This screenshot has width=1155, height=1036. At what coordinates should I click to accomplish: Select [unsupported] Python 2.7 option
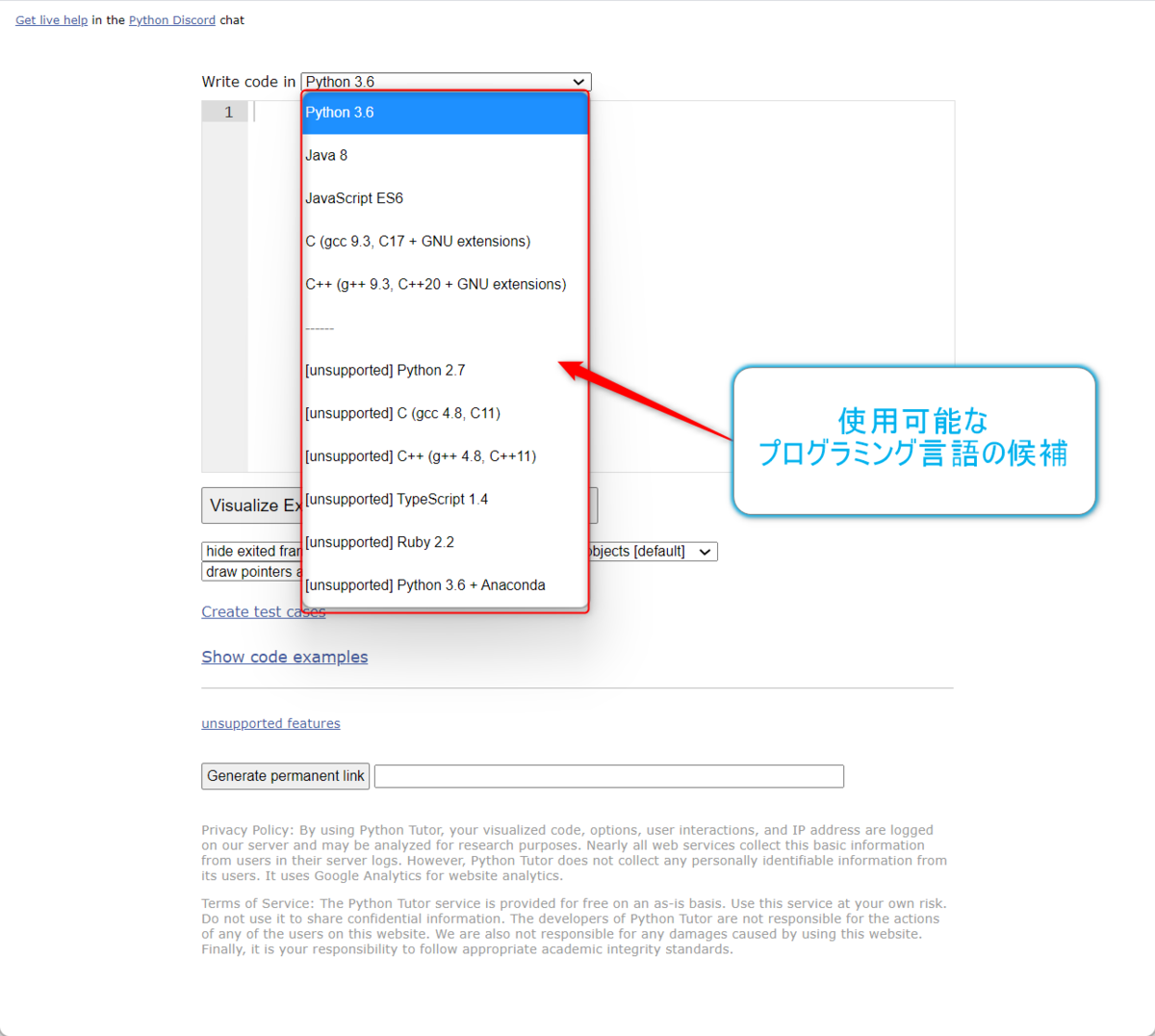tap(445, 371)
